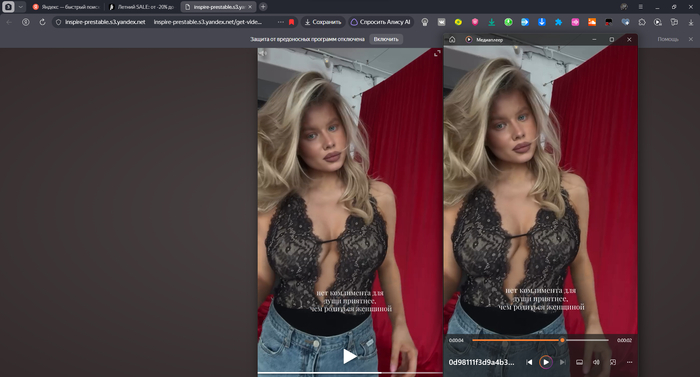
Task: Click the Сохранить download button
Action: click(x=323, y=22)
